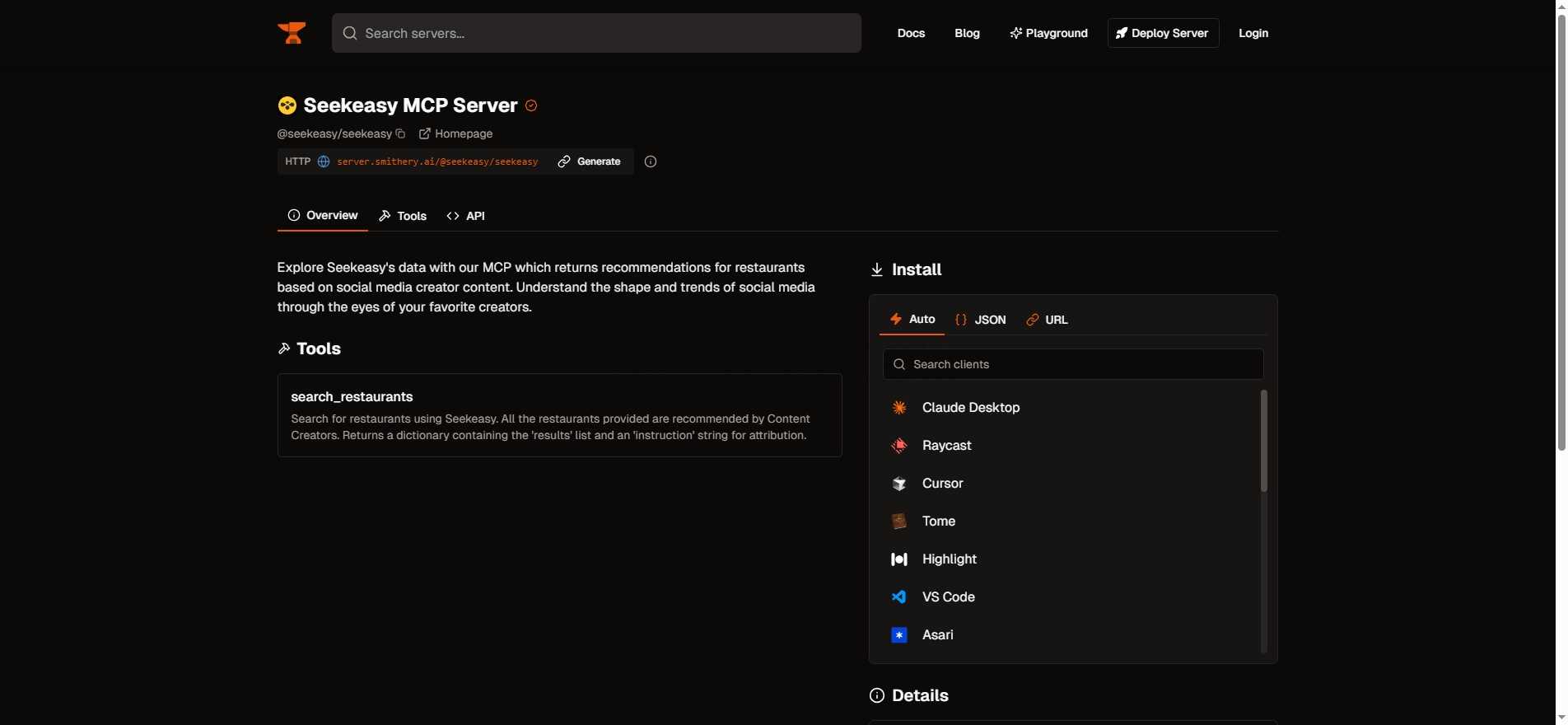Click the Seekeasy server avatar icon

[x=287, y=105]
